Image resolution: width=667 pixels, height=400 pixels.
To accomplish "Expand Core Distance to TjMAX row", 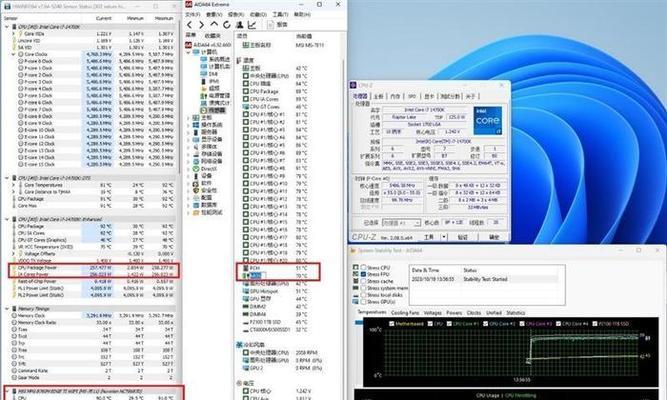I will (x=13, y=192).
